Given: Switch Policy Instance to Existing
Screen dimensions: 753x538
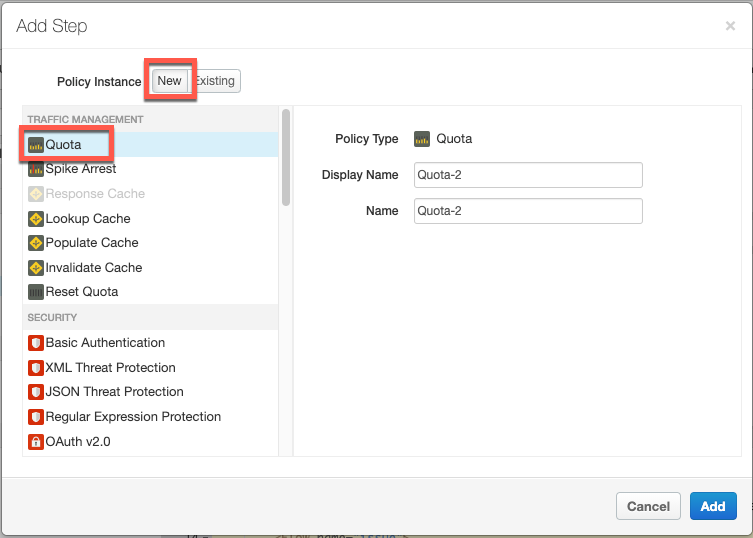Looking at the screenshot, I should coord(215,81).
